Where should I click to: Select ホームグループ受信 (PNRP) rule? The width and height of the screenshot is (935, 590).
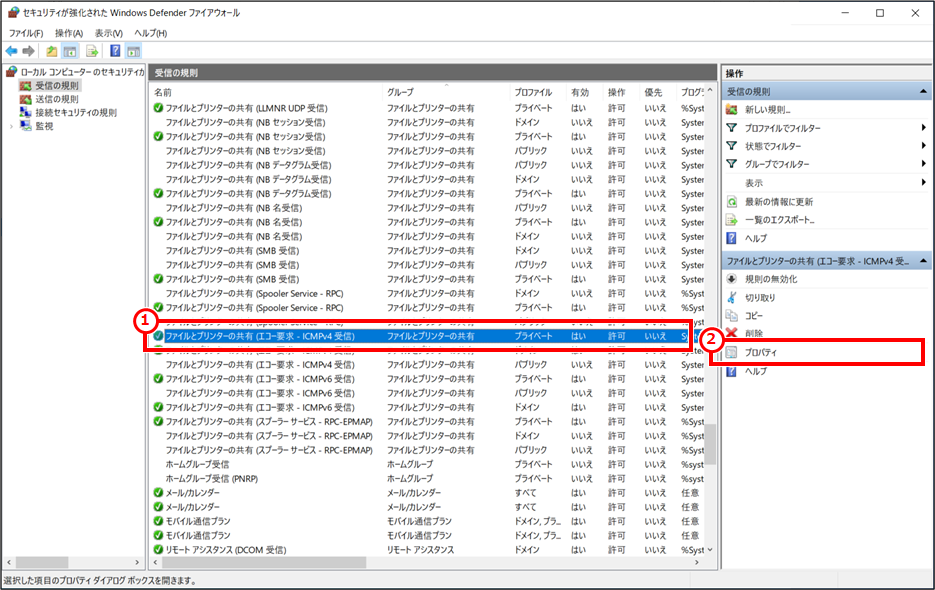[428, 479]
